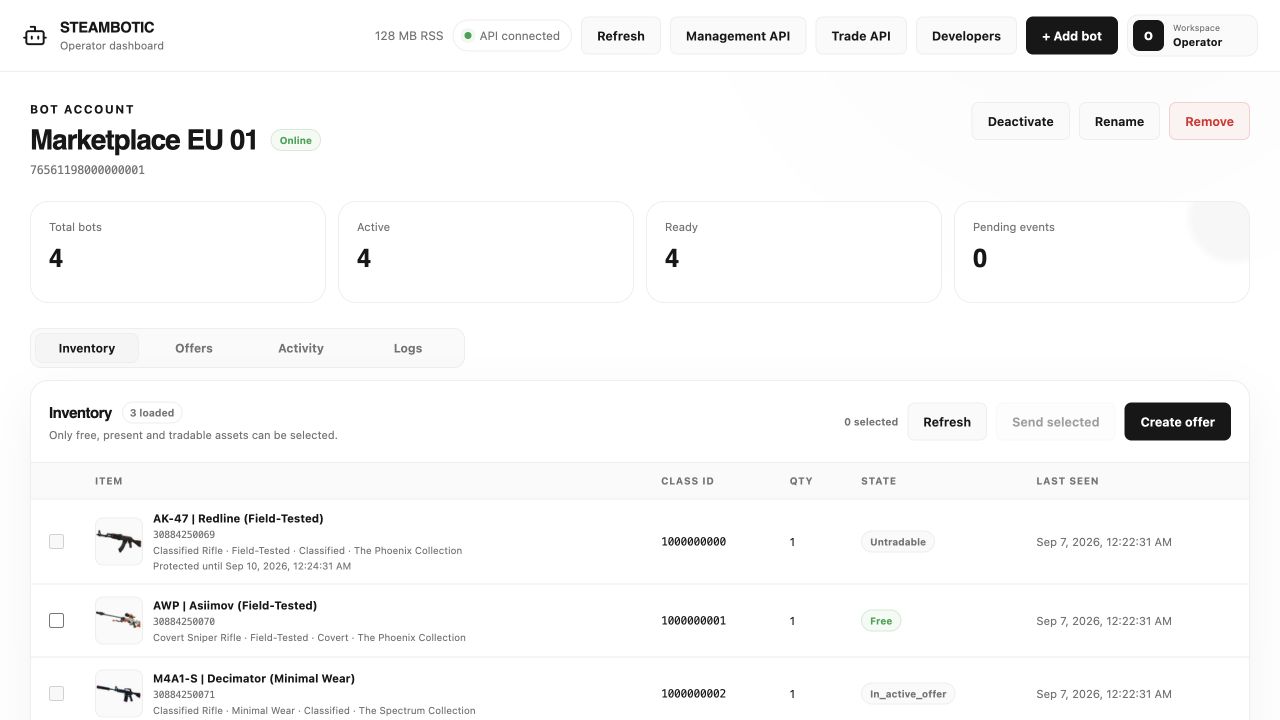
Task: Open the Developers section
Action: tap(966, 36)
